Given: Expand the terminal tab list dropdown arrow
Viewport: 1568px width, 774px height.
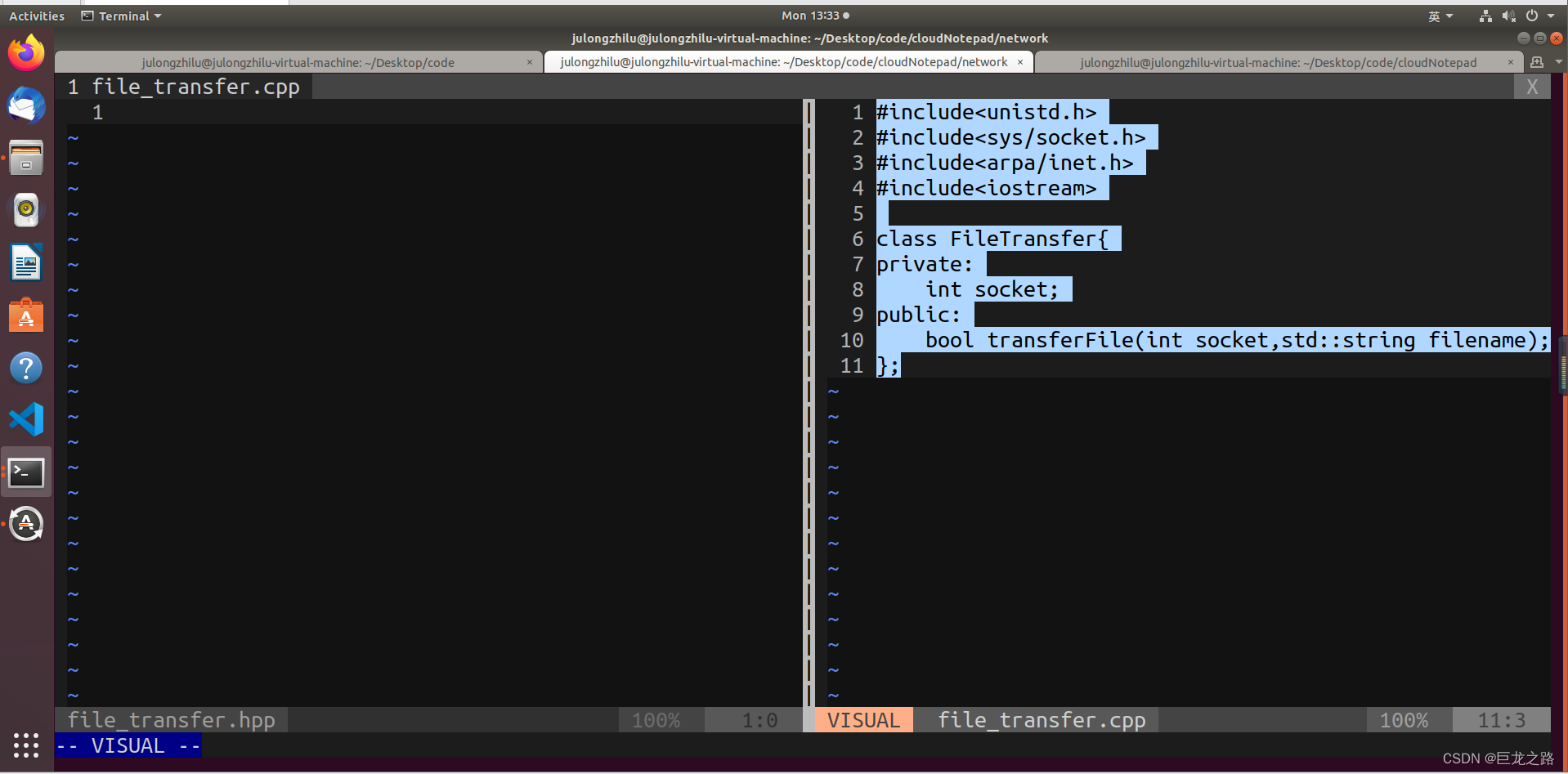Looking at the screenshot, I should click(x=1558, y=62).
